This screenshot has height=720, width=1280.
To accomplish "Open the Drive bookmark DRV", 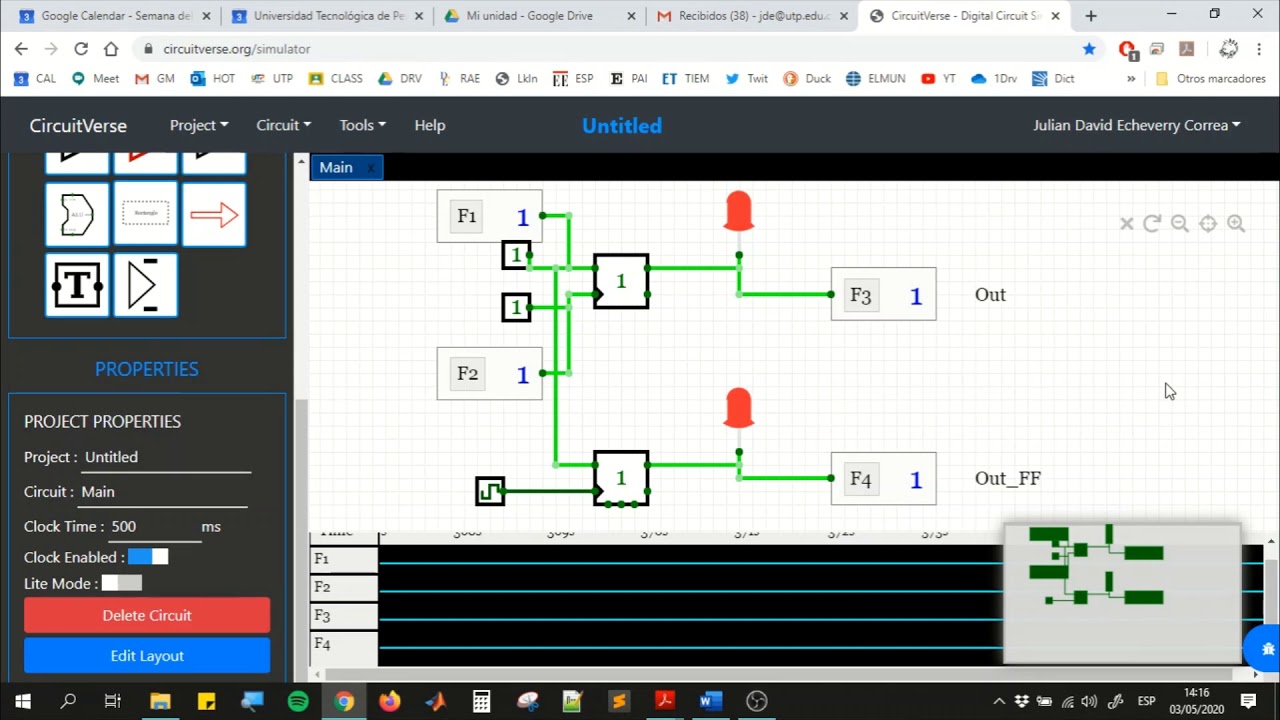I will 399,79.
